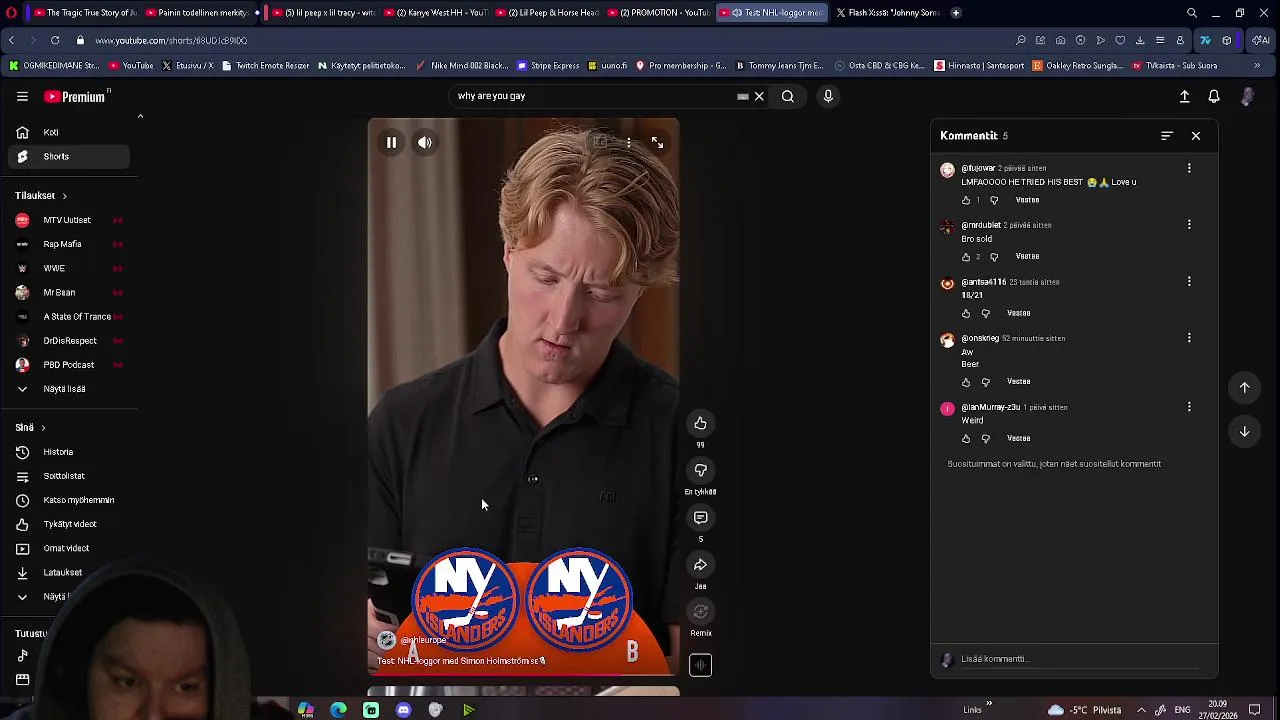Open Discord from the Windows taskbar

point(403,710)
